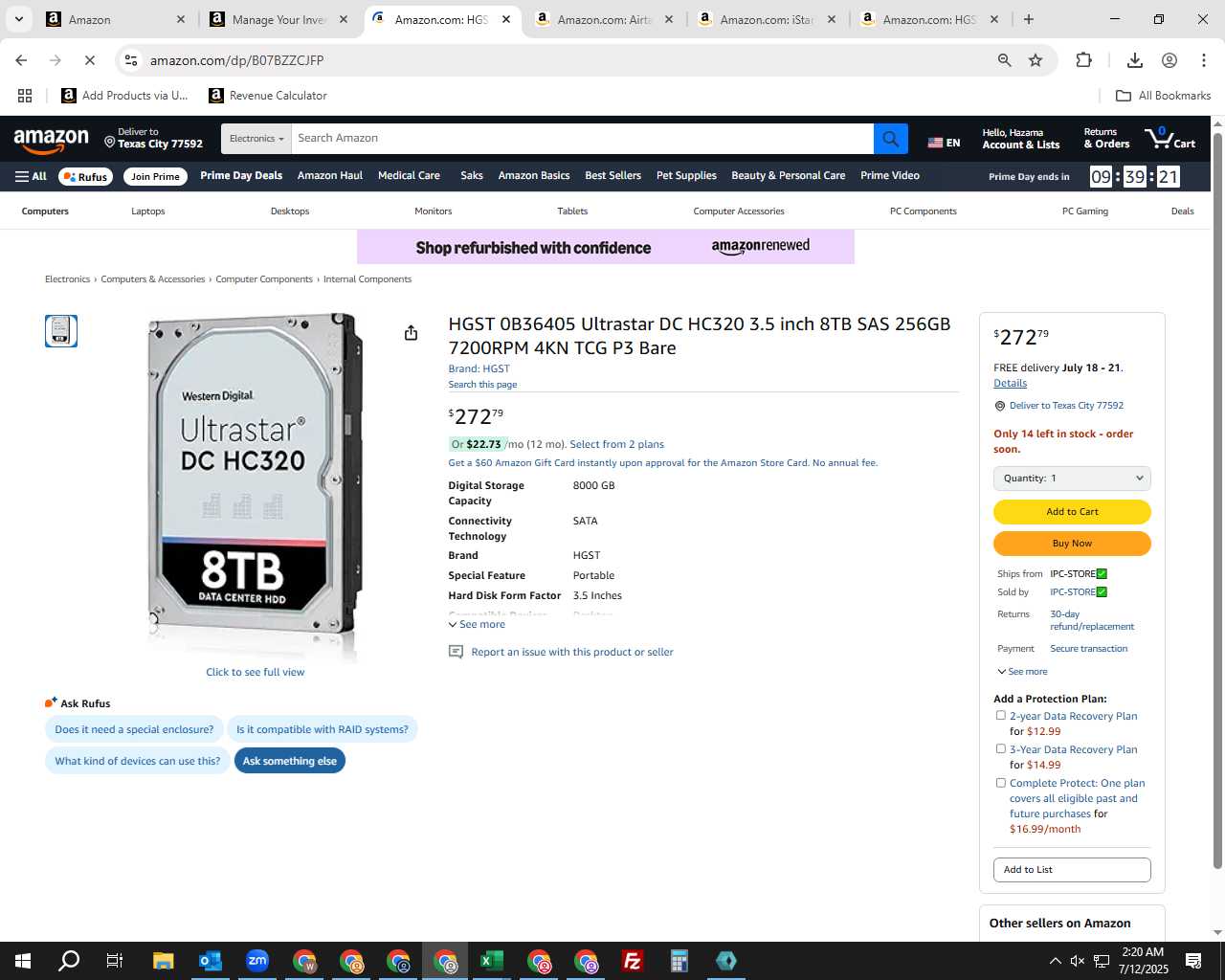The width and height of the screenshot is (1225, 980).
Task: Open the Chrome downloads icon
Action: point(1135,60)
